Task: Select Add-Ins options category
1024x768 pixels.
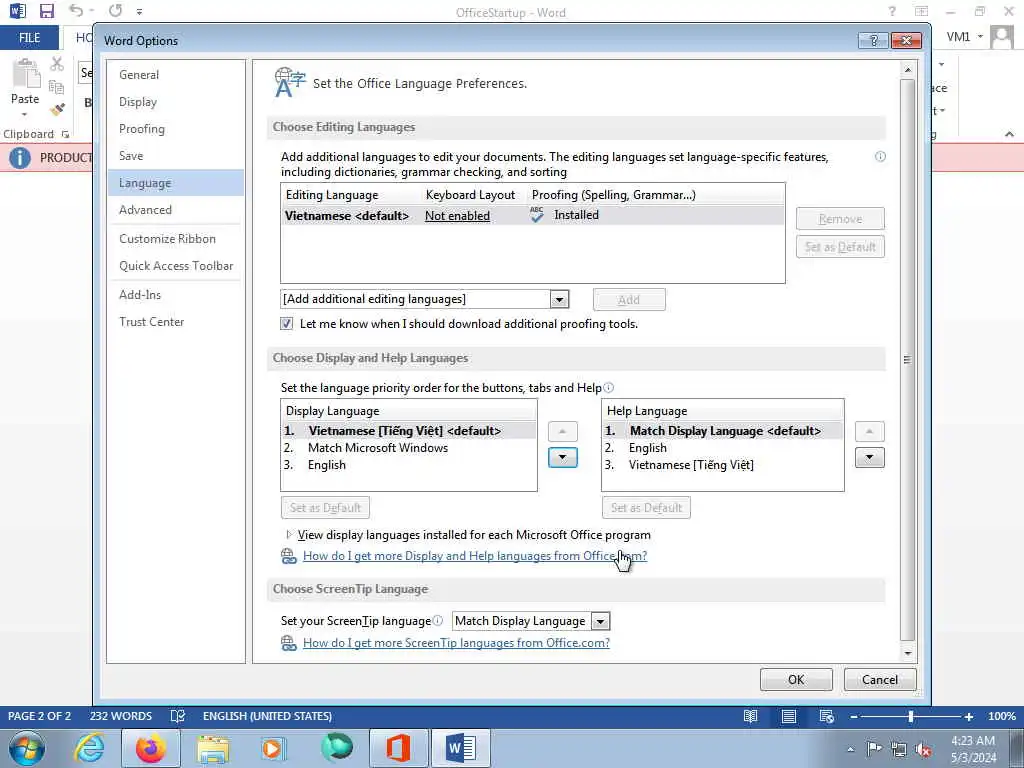Action: pyautogui.click(x=176, y=295)
